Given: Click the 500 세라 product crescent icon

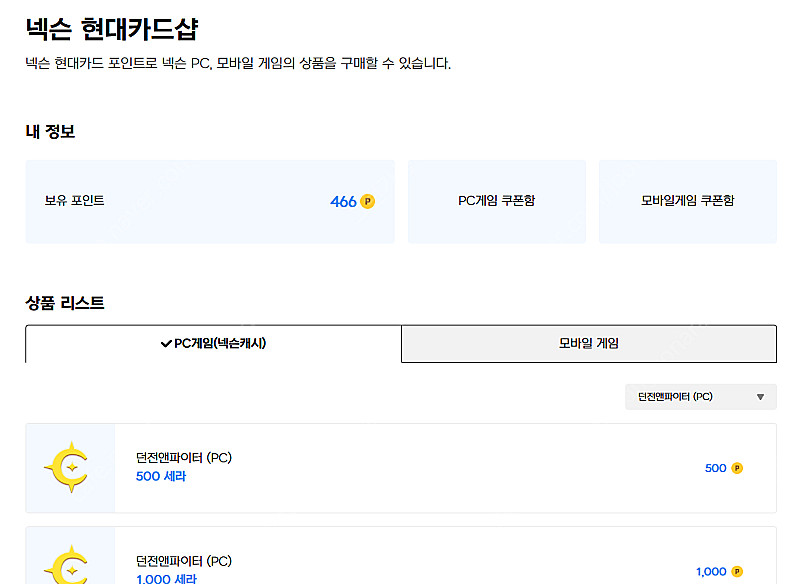Looking at the screenshot, I should tap(67, 467).
